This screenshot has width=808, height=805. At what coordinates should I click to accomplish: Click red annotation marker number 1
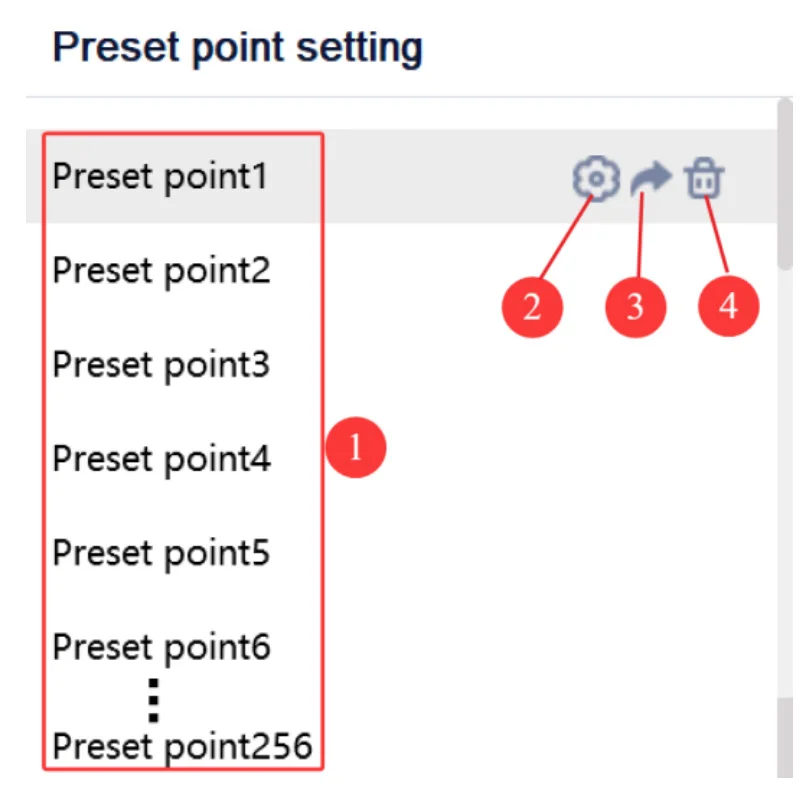click(x=356, y=450)
